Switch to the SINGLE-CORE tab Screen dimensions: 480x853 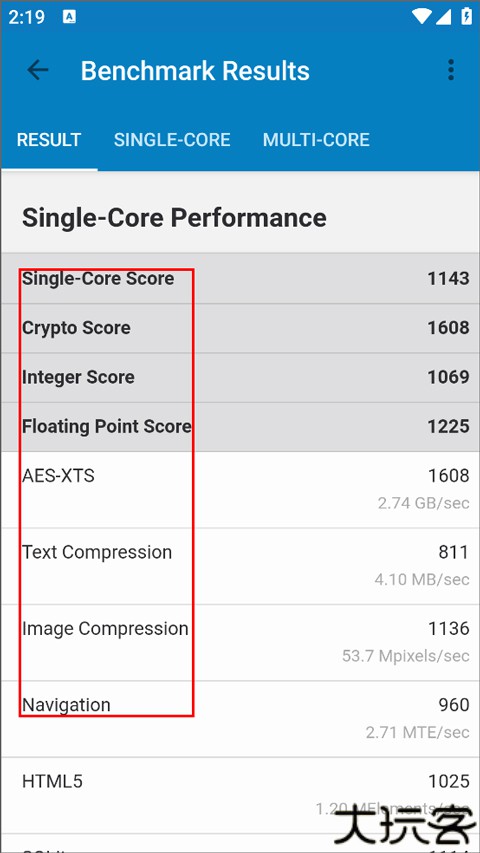[172, 140]
